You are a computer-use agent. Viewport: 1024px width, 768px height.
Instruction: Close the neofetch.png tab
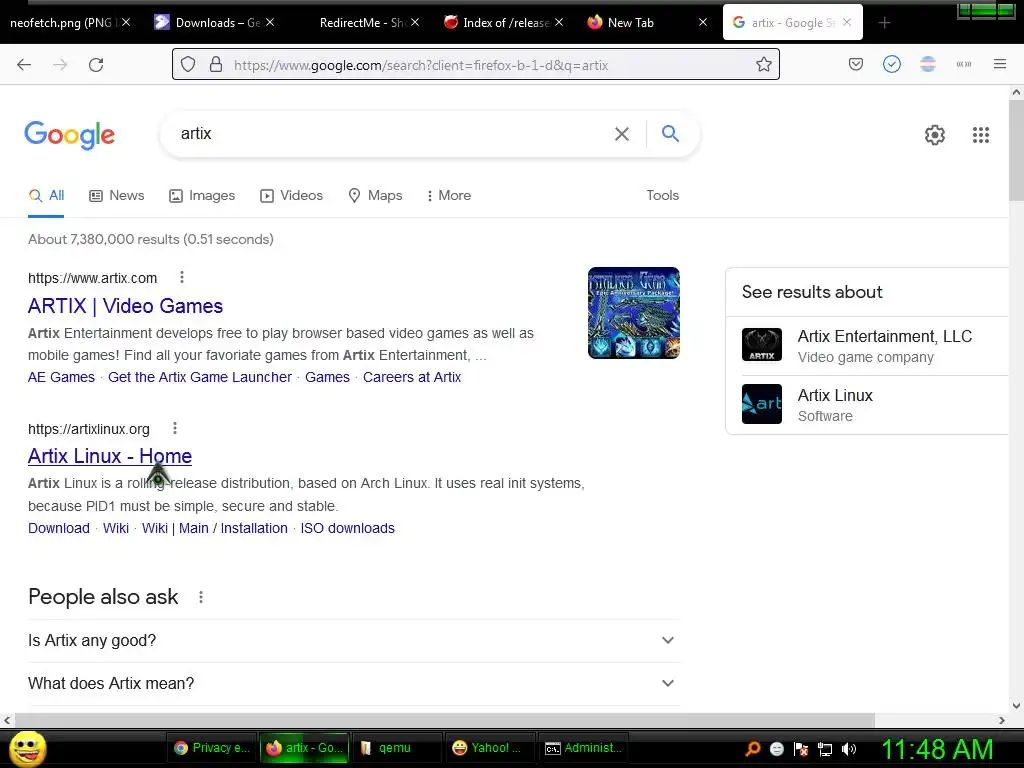pyautogui.click(x=126, y=22)
